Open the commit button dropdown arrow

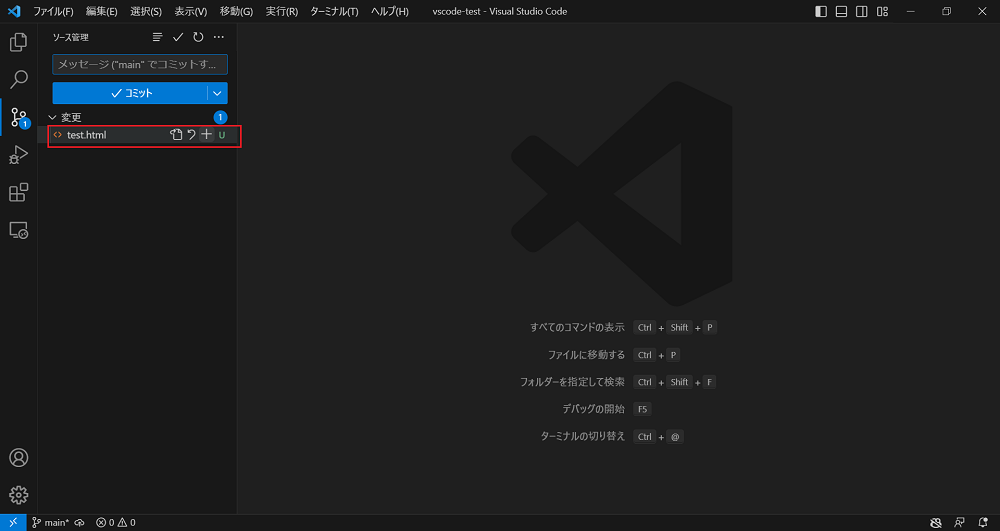click(217, 93)
